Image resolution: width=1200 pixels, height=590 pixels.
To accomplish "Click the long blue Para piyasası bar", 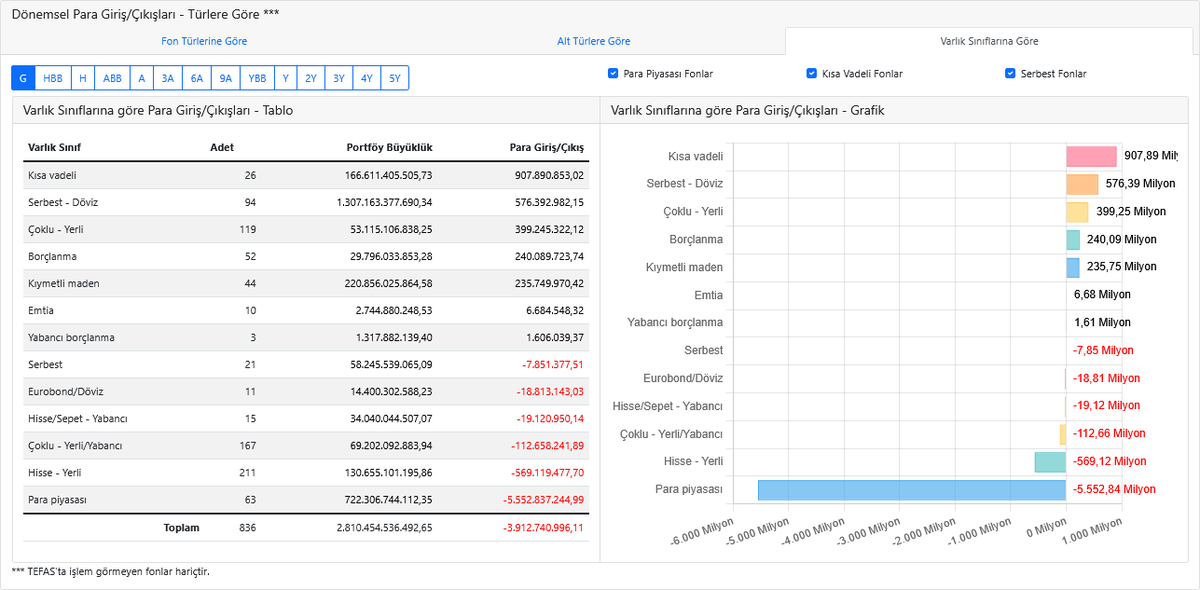I will click(x=912, y=489).
